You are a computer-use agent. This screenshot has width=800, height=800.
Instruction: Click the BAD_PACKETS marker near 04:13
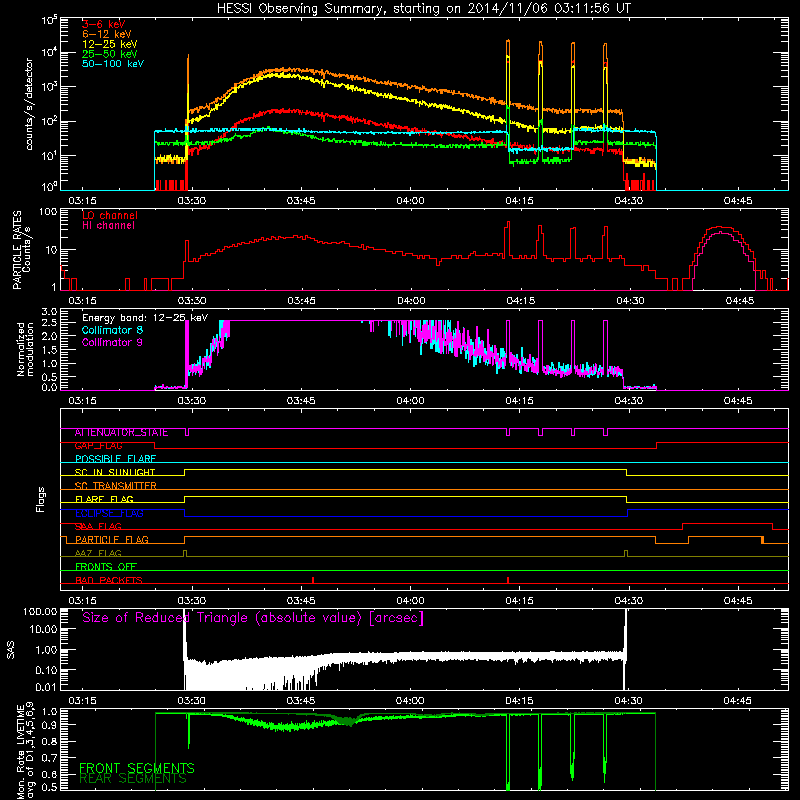click(508, 580)
